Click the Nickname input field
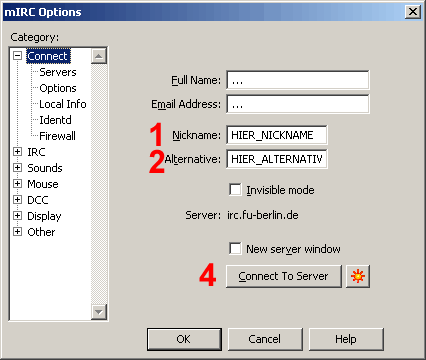The image size is (426, 360). [277, 135]
